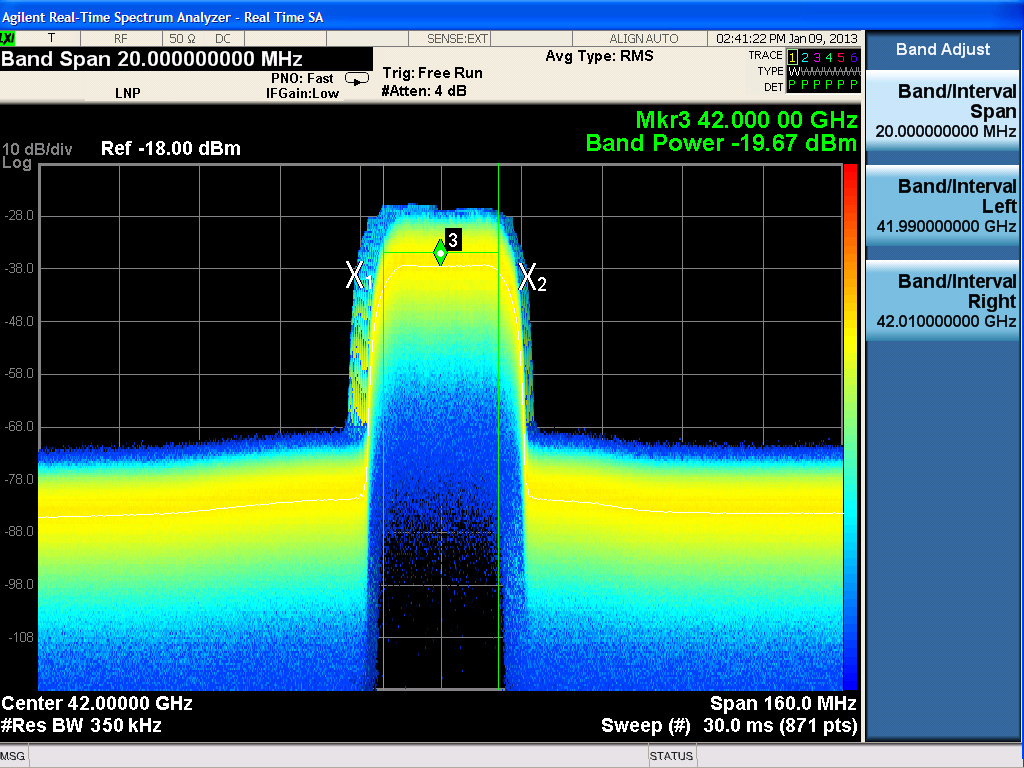
Task: Click the Res BW 350 kHz readout
Action: [x=82, y=725]
